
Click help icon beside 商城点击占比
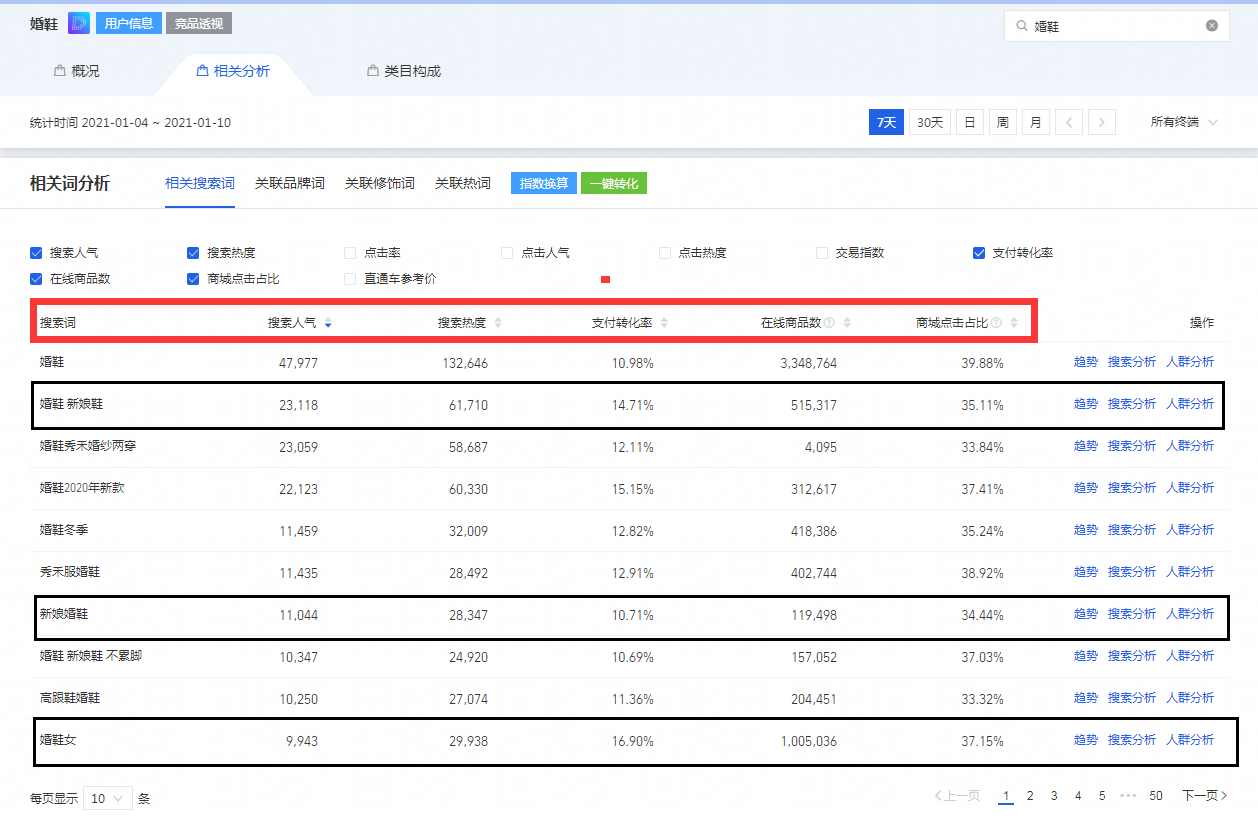pyautogui.click(x=996, y=323)
